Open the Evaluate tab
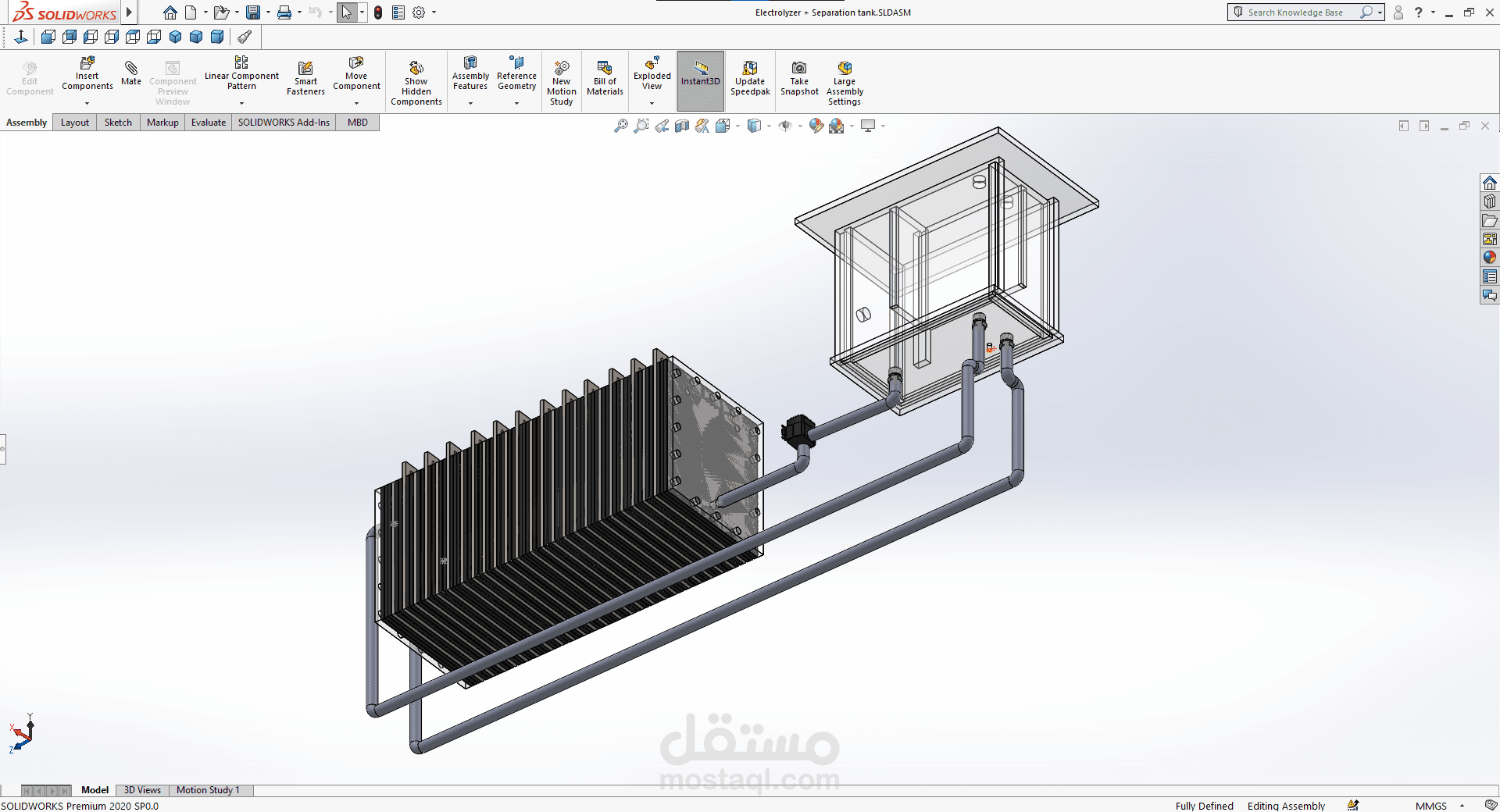The height and width of the screenshot is (812, 1500). pyautogui.click(x=209, y=123)
